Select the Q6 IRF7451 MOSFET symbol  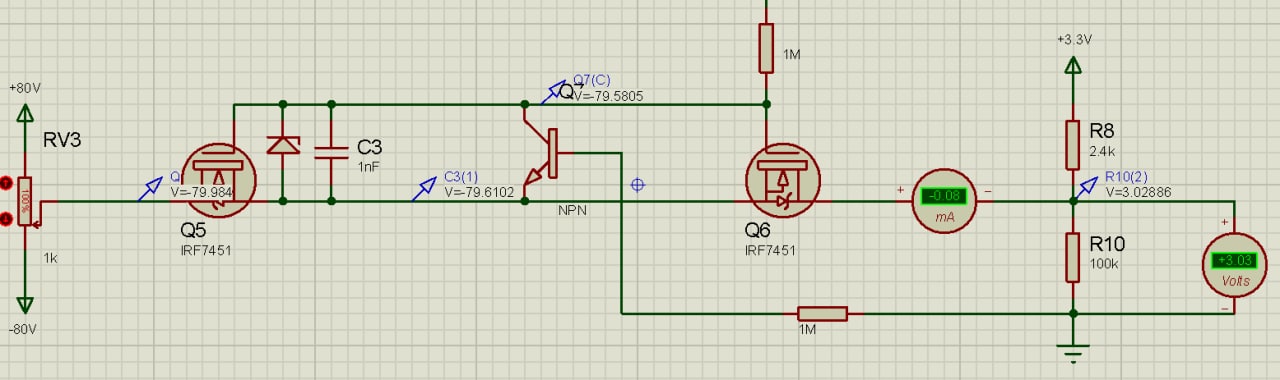[783, 181]
